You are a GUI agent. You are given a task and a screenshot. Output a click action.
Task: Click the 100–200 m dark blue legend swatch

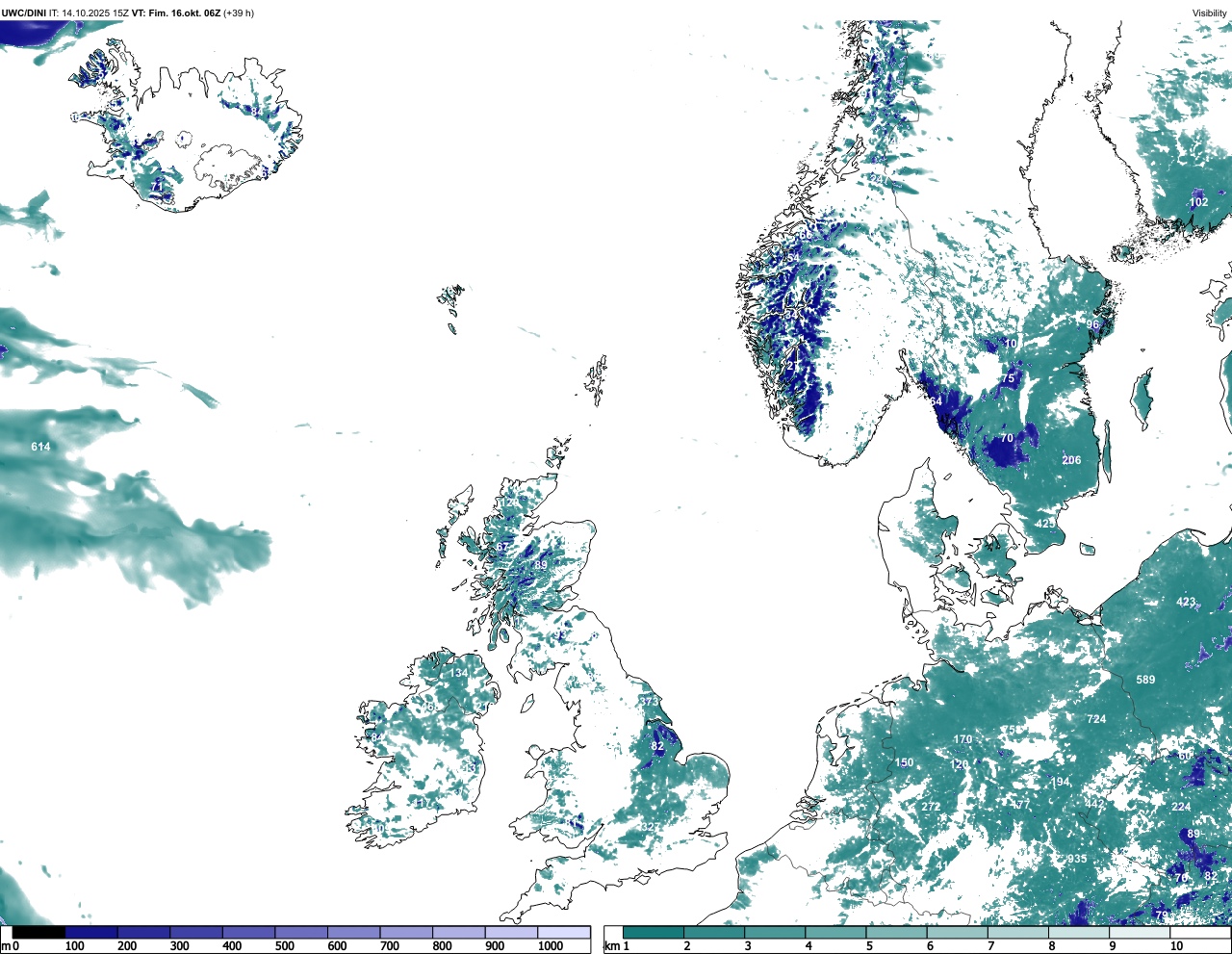click(x=91, y=932)
